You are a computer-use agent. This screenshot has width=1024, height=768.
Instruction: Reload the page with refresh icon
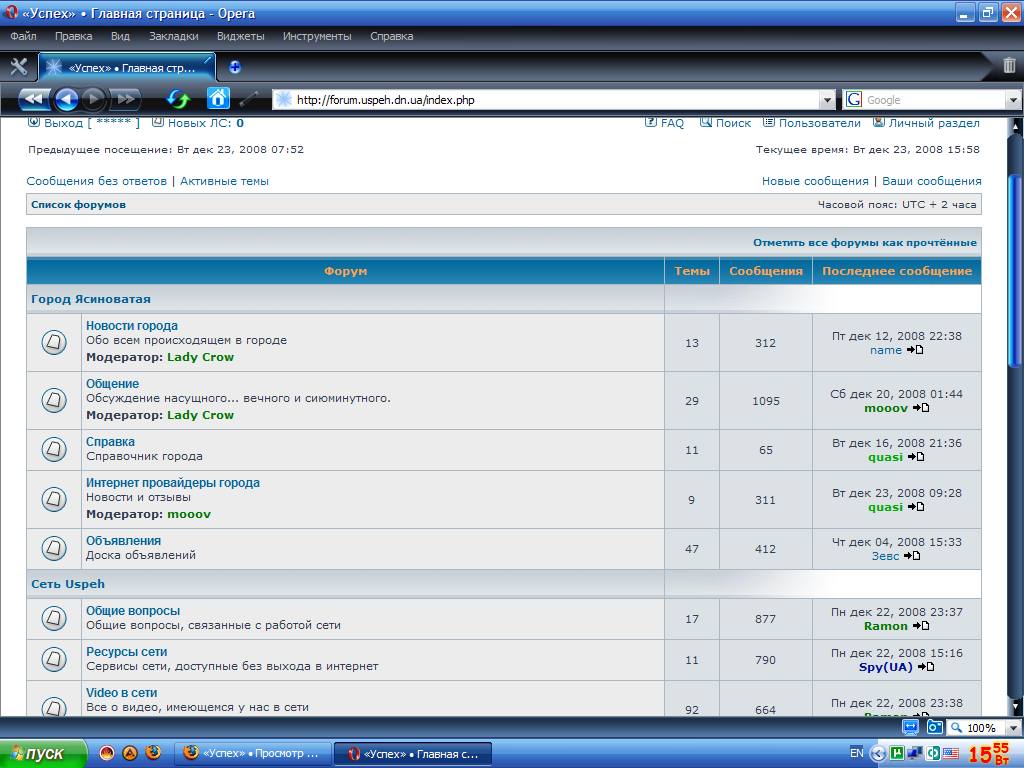(x=178, y=99)
